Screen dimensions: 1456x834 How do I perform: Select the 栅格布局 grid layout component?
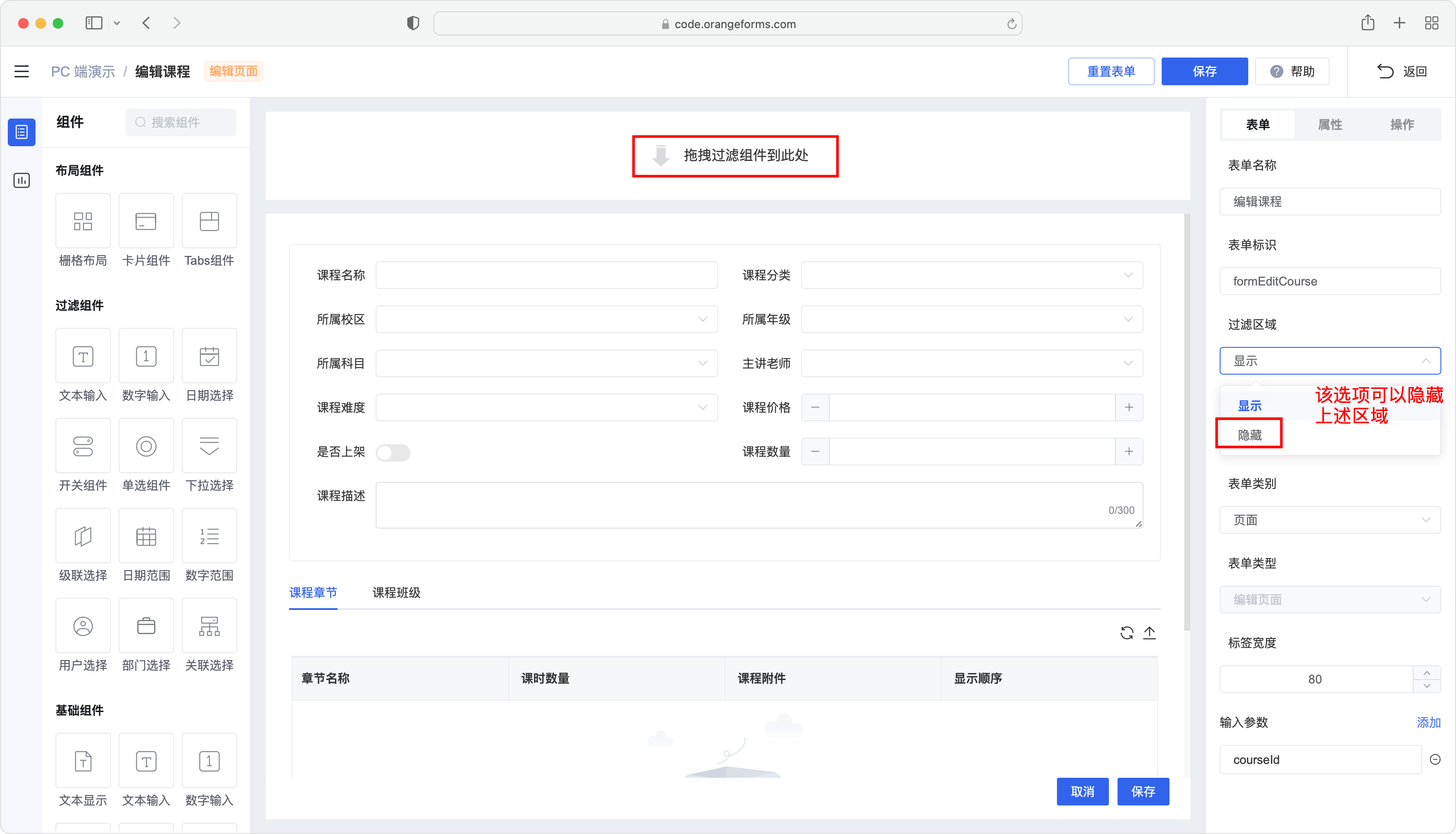click(83, 221)
